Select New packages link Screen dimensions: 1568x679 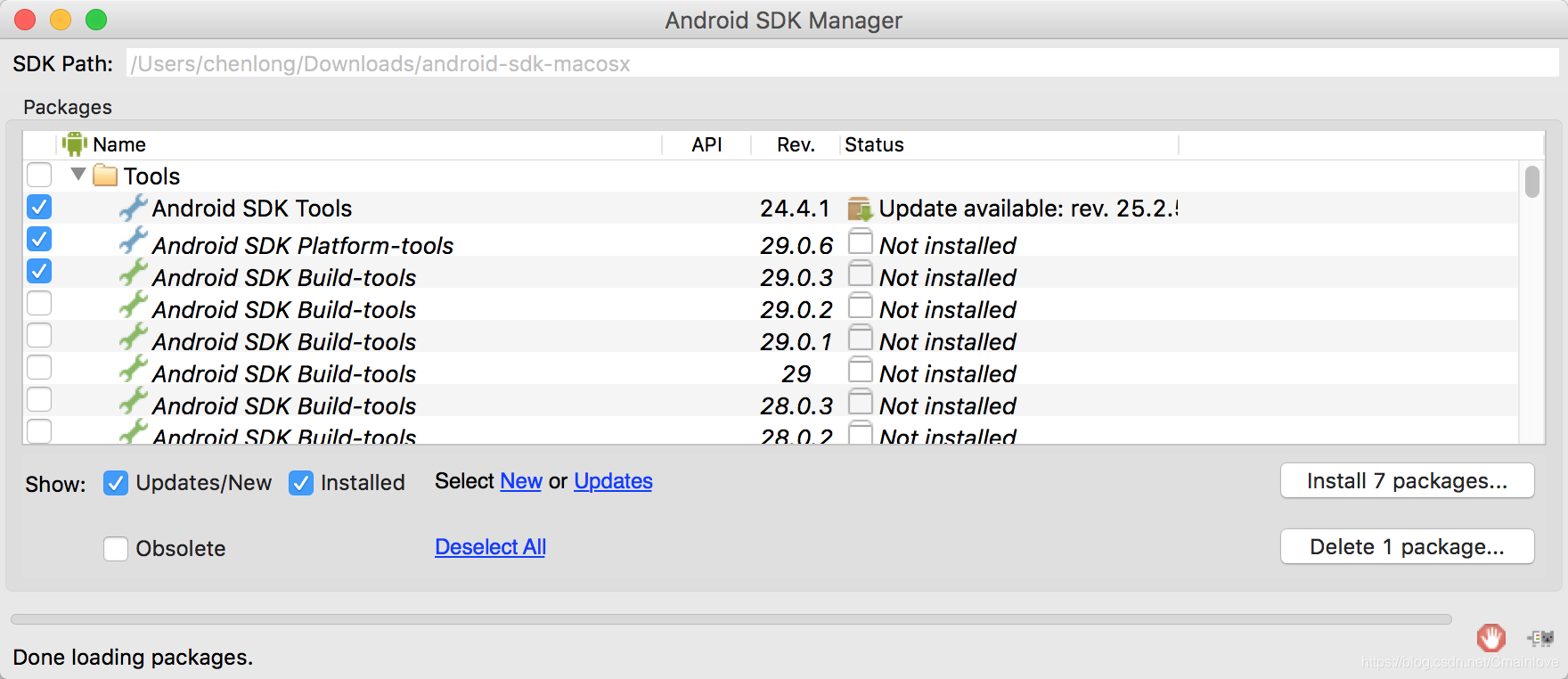521,481
